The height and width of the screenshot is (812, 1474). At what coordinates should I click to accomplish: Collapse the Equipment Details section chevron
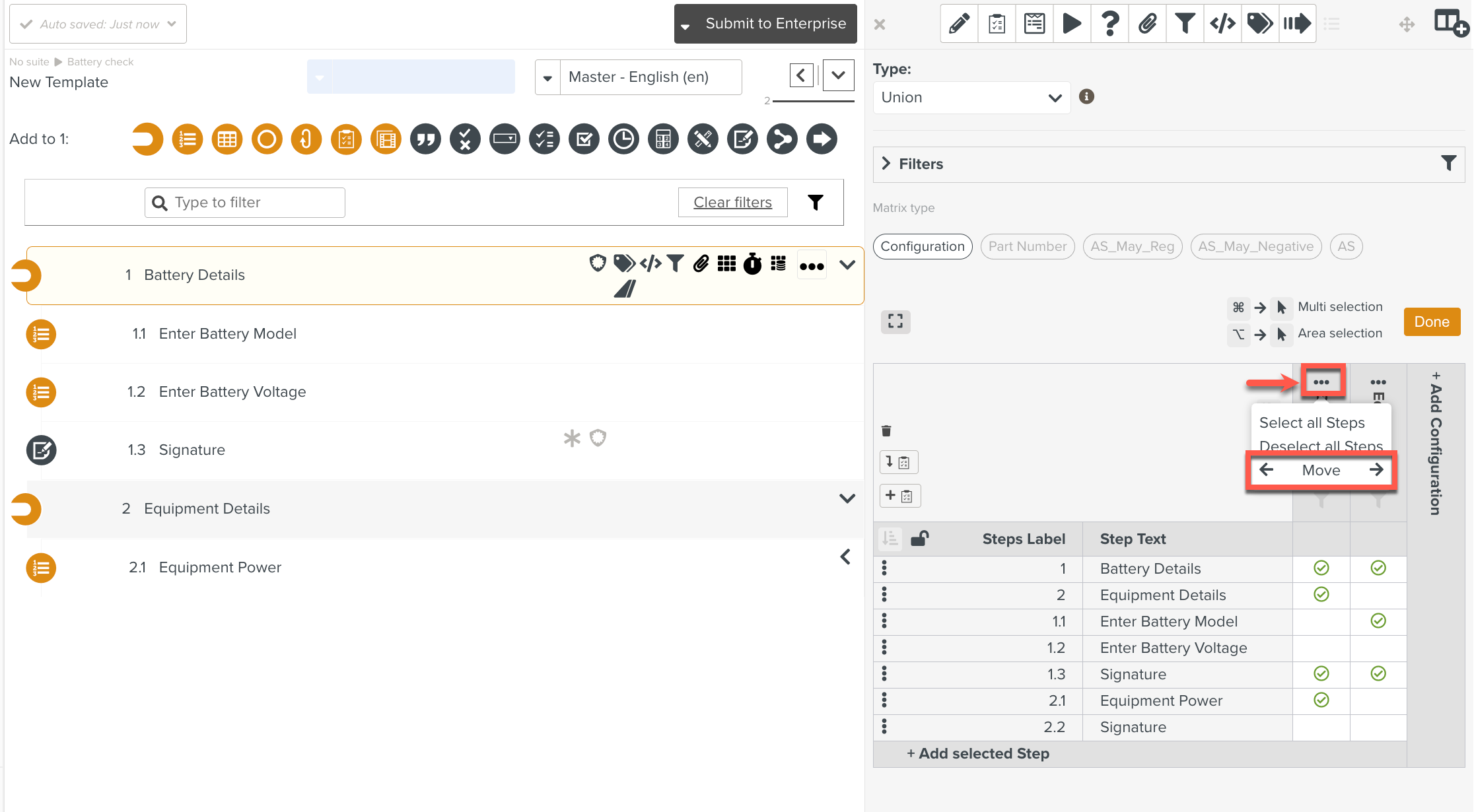(847, 498)
